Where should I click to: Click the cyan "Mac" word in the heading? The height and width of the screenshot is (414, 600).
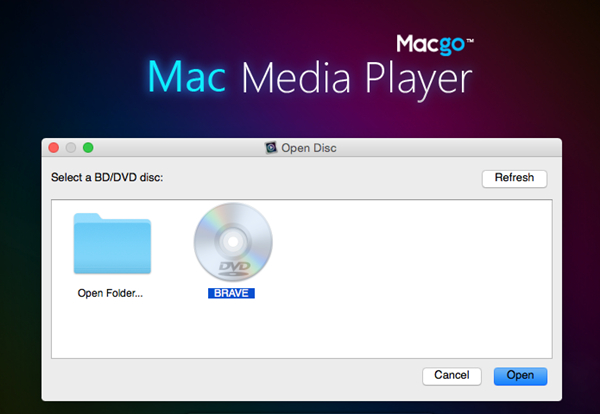(x=182, y=77)
